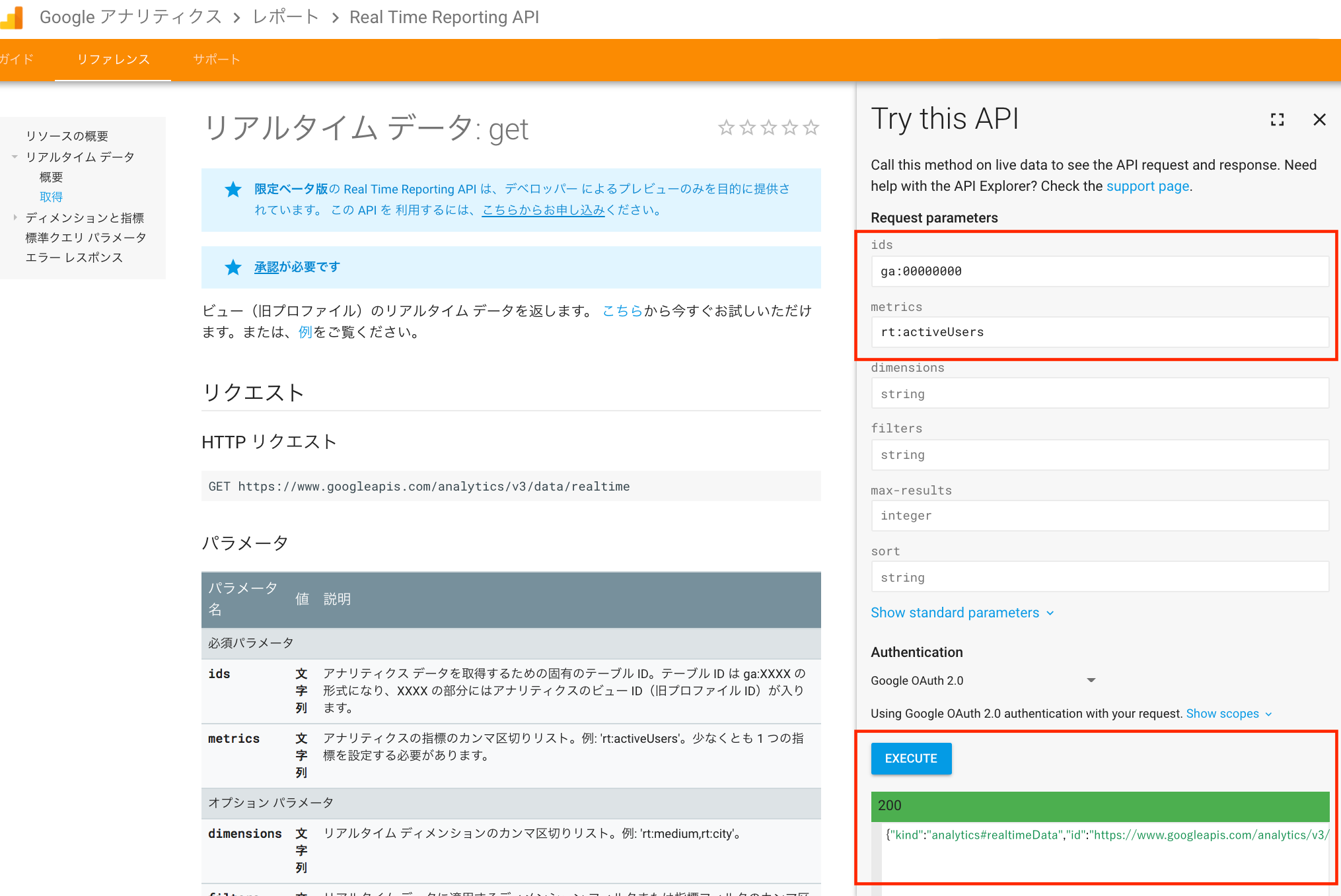Image resolution: width=1341 pixels, height=896 pixels.
Task: Collapse the リアルタイム データ tree node
Action: coord(15,156)
